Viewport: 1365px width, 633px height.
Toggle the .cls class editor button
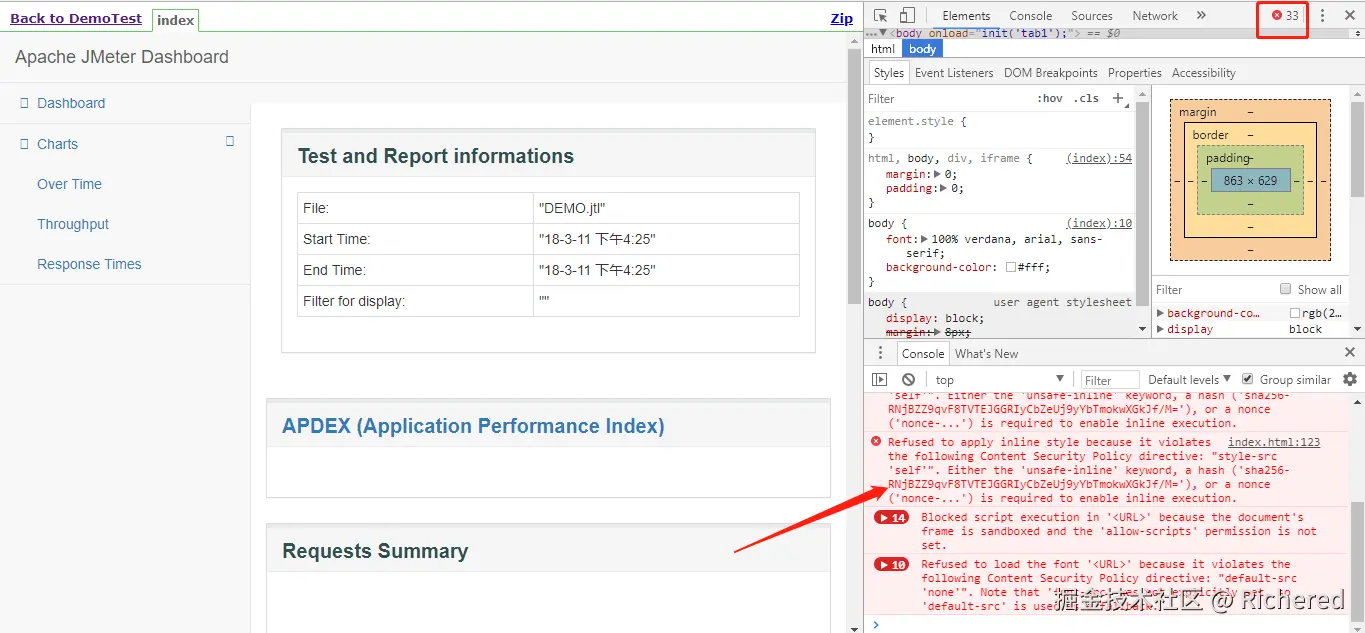click(x=1086, y=98)
